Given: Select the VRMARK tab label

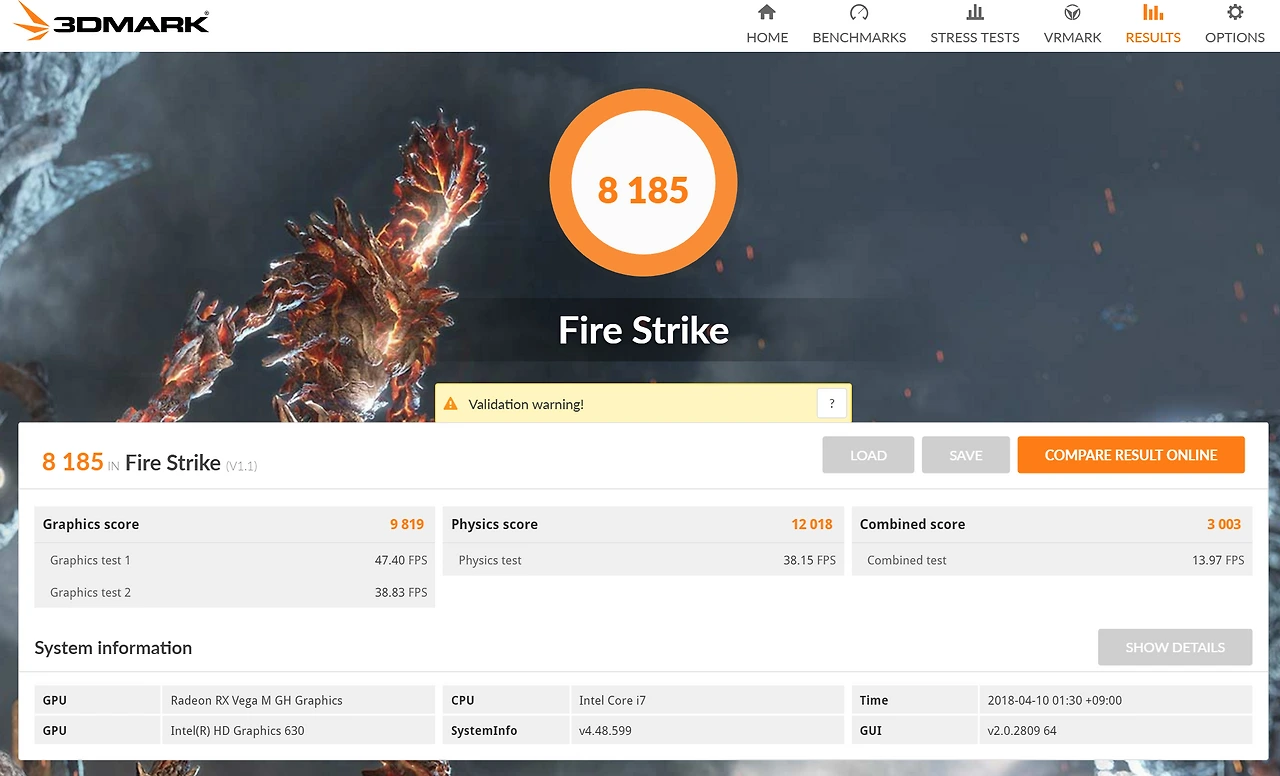Looking at the screenshot, I should coord(1072,38).
